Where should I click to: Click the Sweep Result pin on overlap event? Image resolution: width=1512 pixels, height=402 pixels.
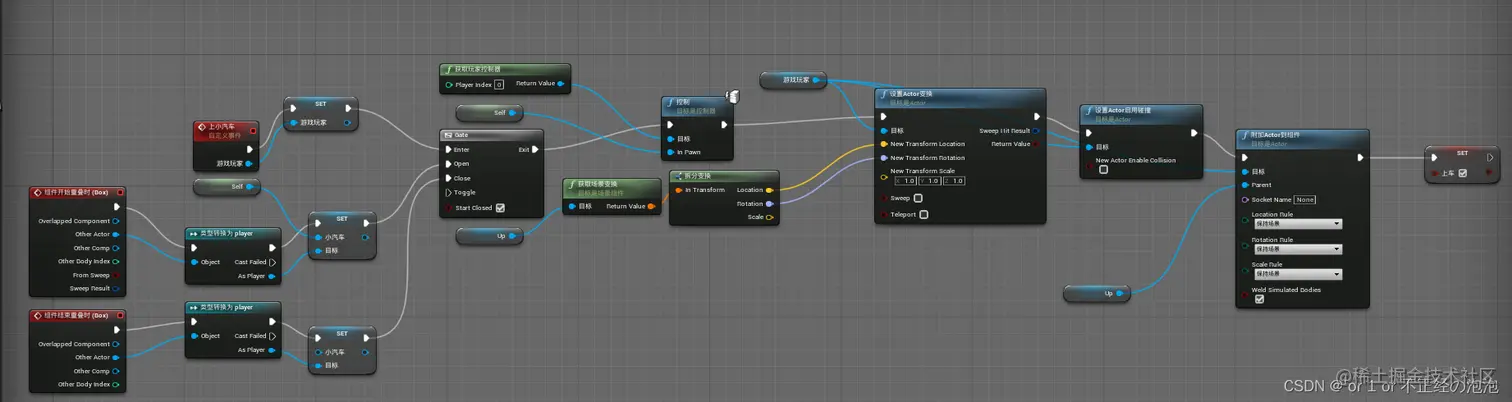click(x=117, y=289)
